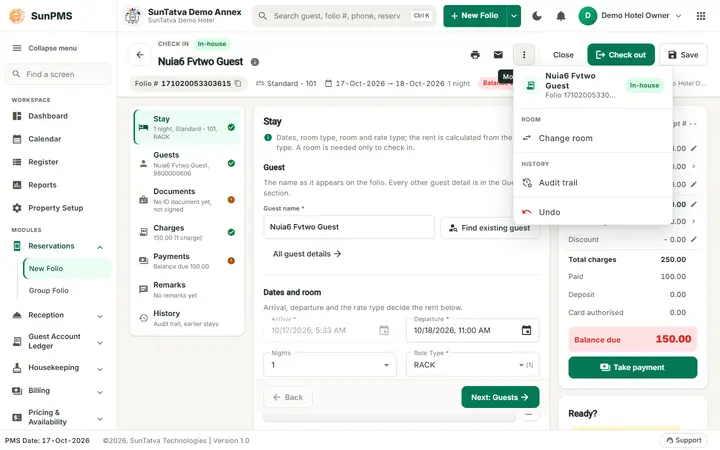Select the Stay section tab
The image size is (720, 450).
(x=187, y=127)
